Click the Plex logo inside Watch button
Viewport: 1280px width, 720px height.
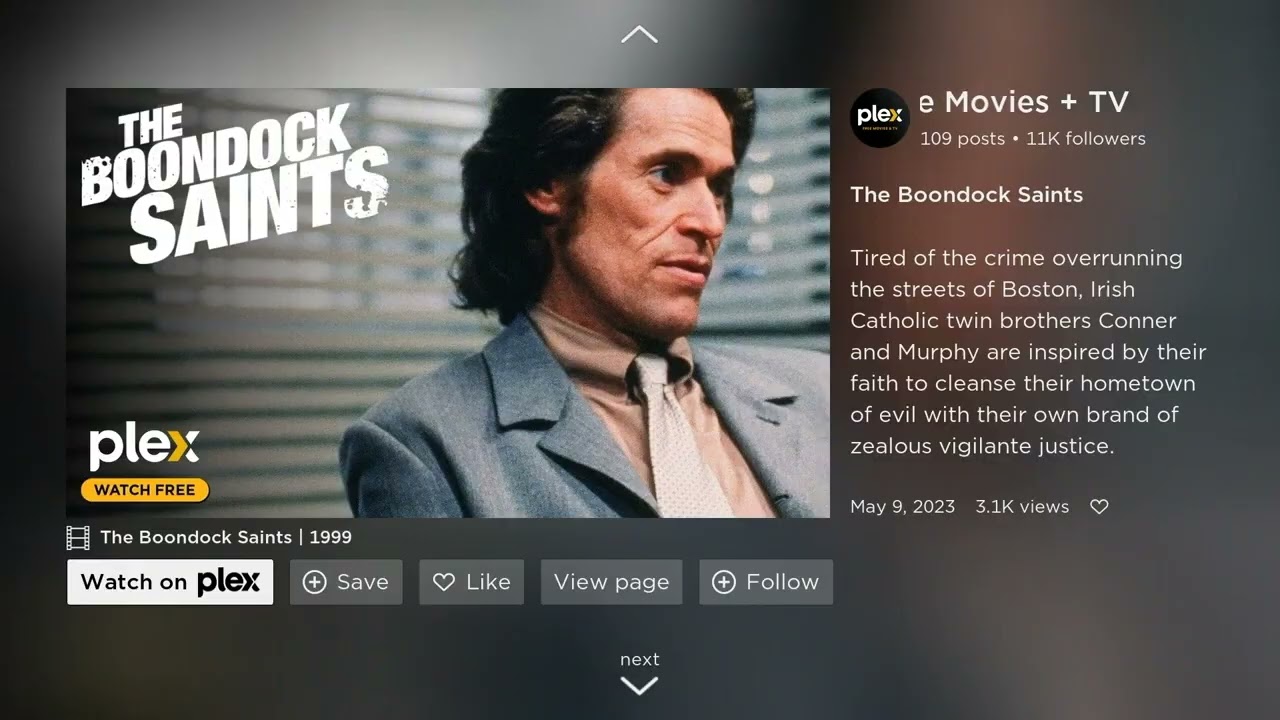(228, 582)
